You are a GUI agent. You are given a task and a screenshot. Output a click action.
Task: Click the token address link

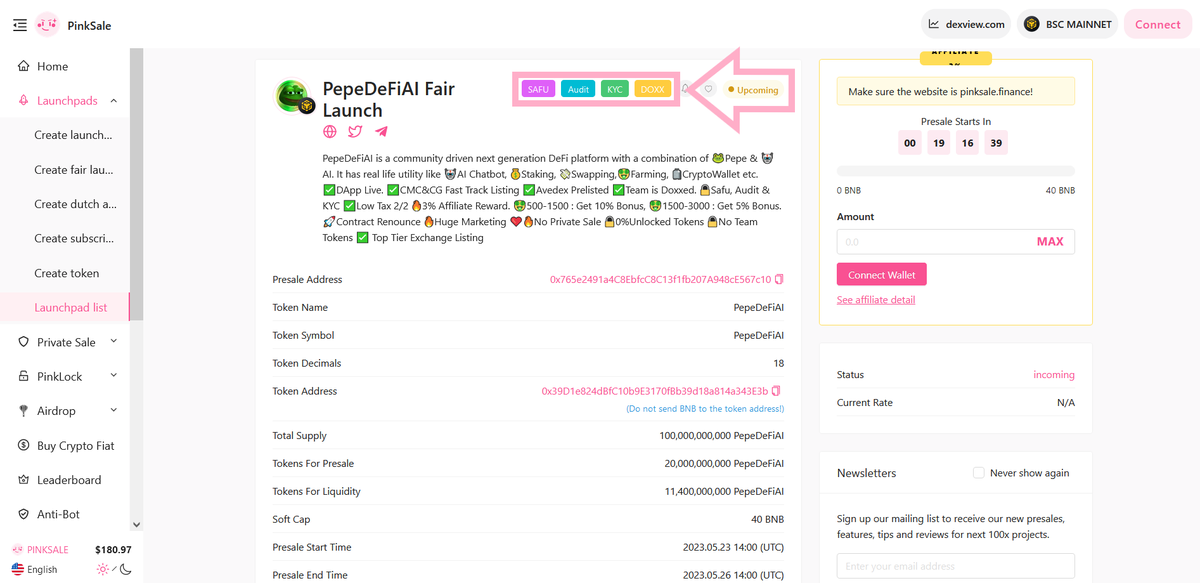655,391
